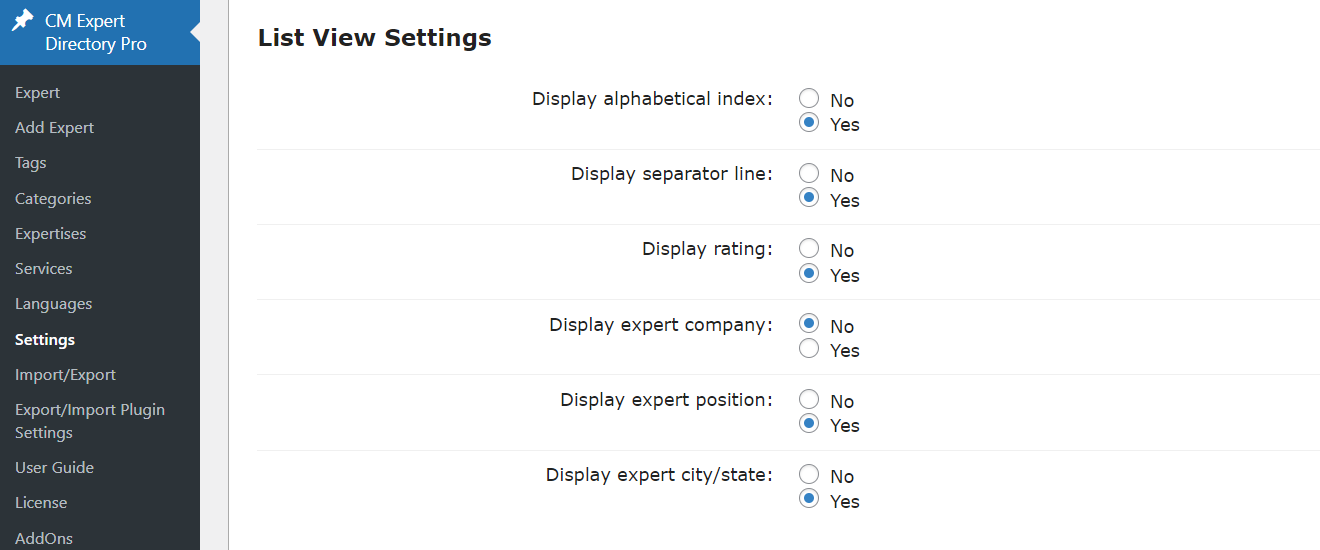Image resolution: width=1320 pixels, height=550 pixels.
Task: Open Add Expert in sidebar
Action: [x=54, y=128]
